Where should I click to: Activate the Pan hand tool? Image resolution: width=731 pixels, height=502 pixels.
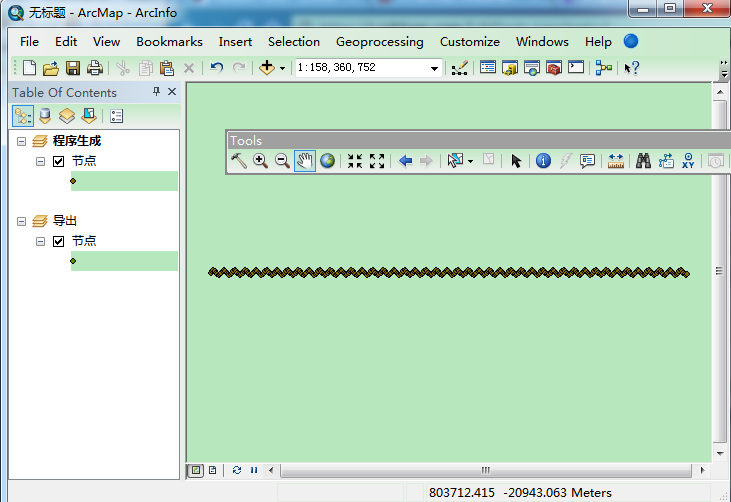click(304, 161)
